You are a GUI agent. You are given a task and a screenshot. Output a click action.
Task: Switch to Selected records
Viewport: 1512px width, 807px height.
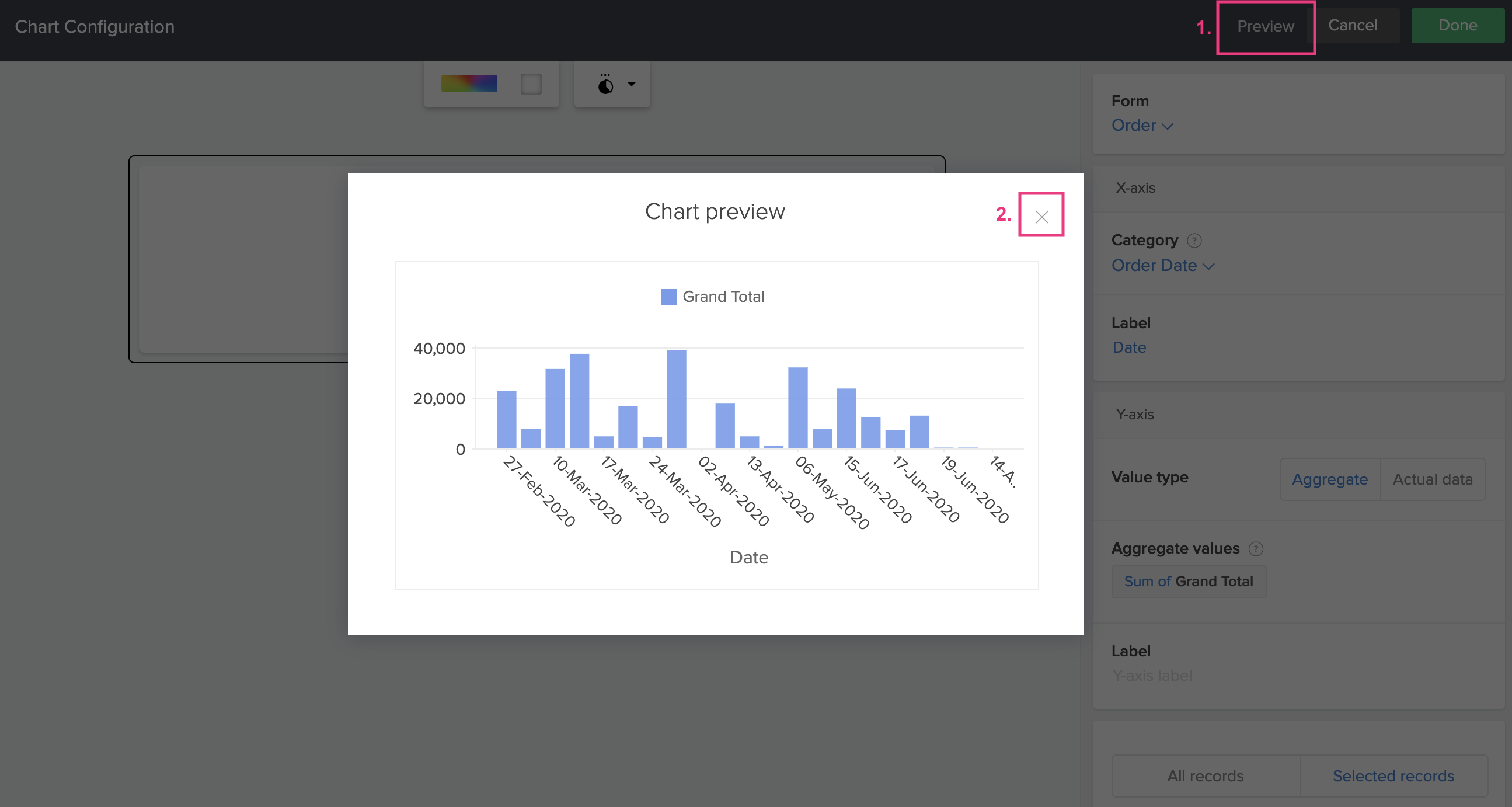tap(1393, 775)
